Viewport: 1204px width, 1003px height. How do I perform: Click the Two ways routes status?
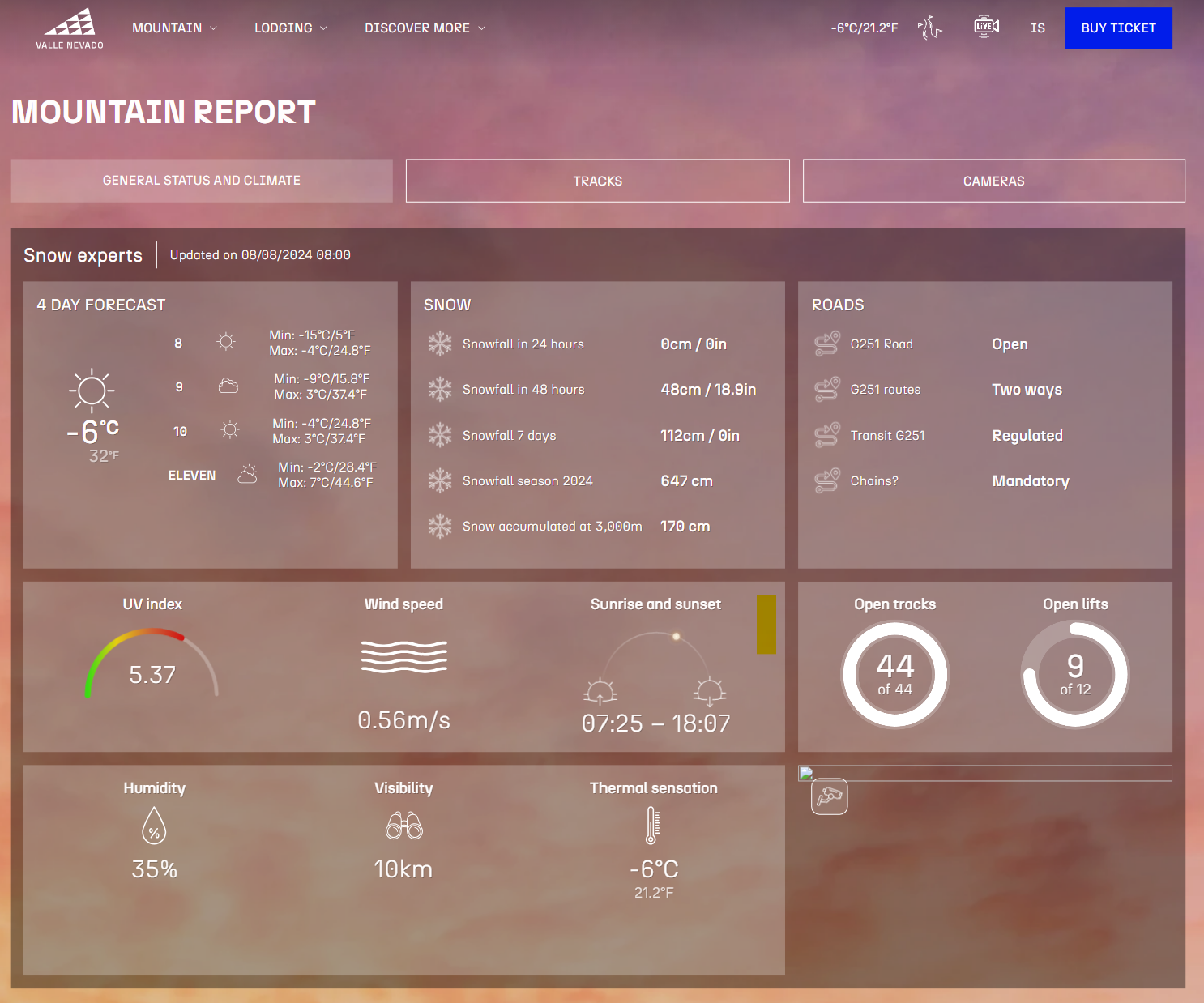(x=1027, y=390)
